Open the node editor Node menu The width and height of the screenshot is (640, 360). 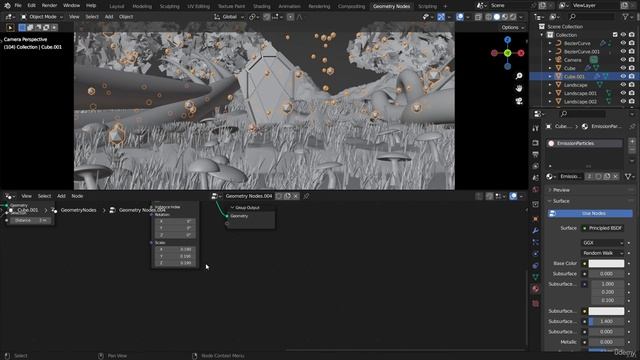click(77, 196)
